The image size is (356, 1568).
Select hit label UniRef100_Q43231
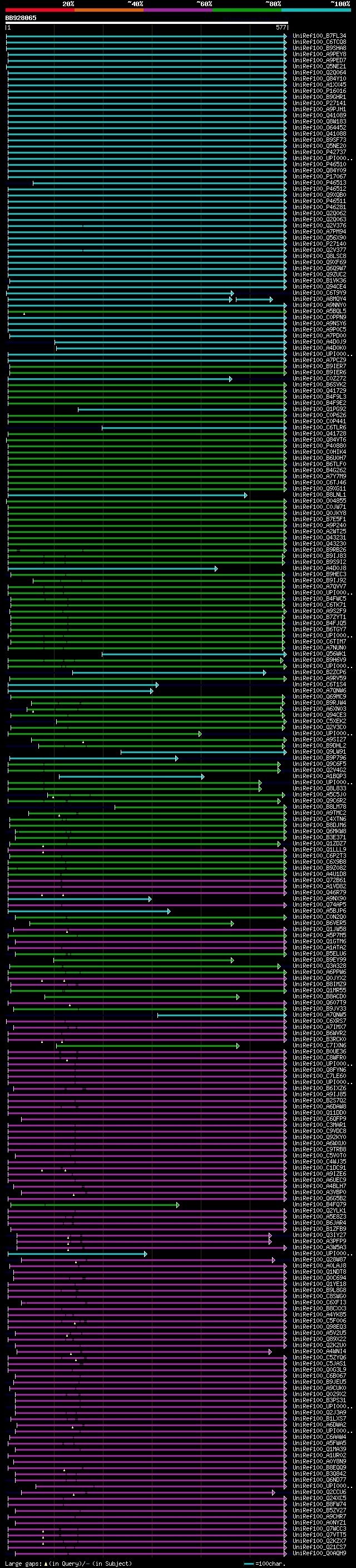point(319,537)
